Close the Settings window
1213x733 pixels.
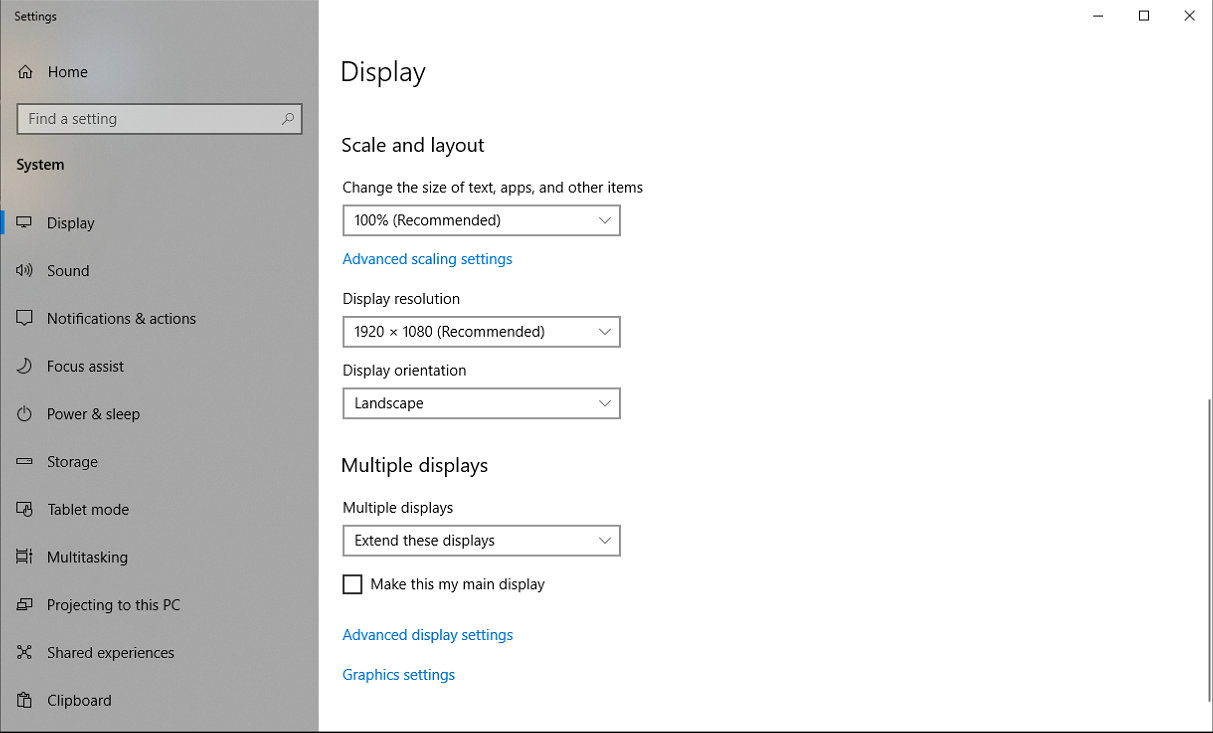coord(1190,16)
